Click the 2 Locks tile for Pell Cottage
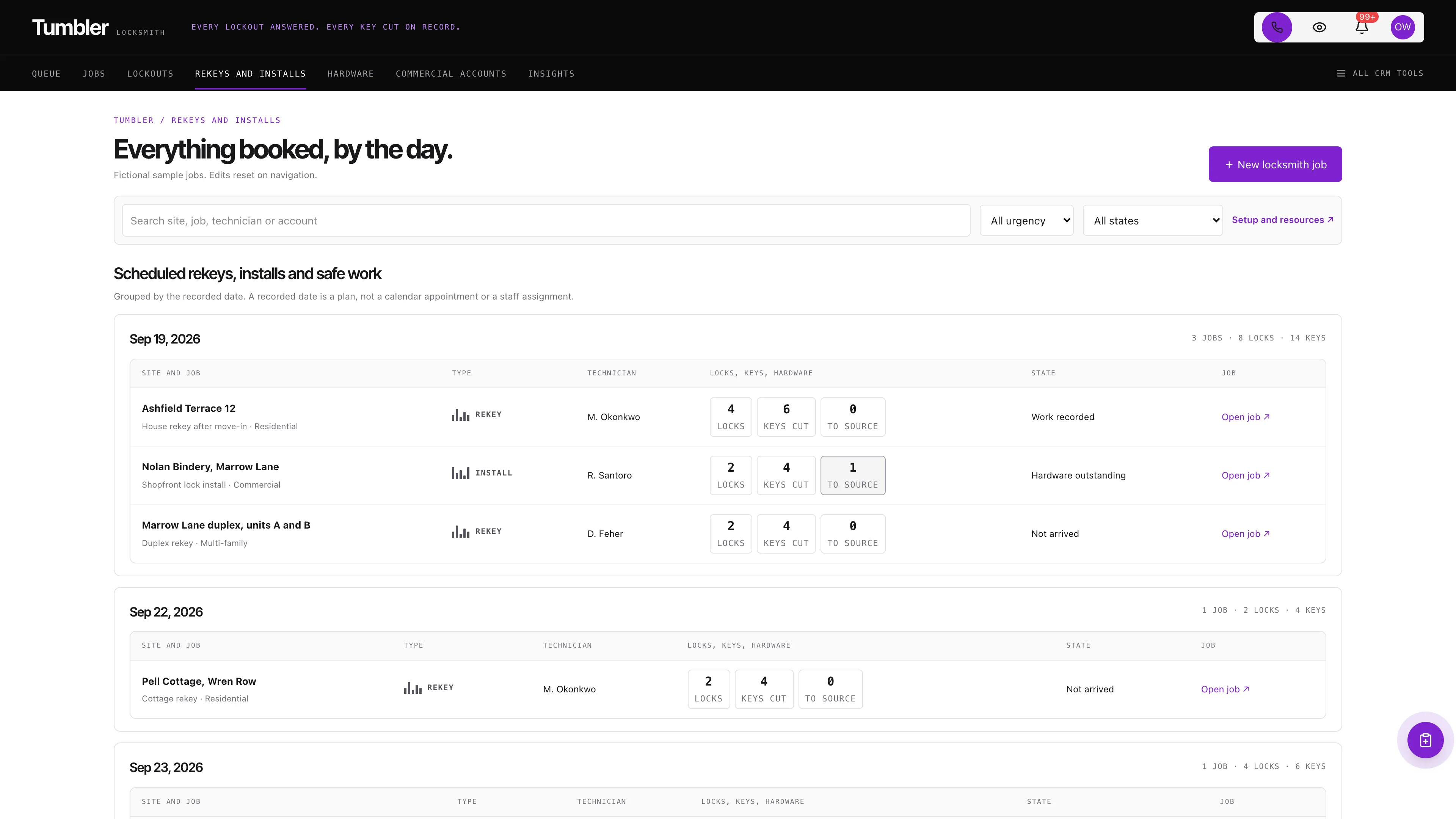The image size is (1456, 819). click(x=708, y=689)
